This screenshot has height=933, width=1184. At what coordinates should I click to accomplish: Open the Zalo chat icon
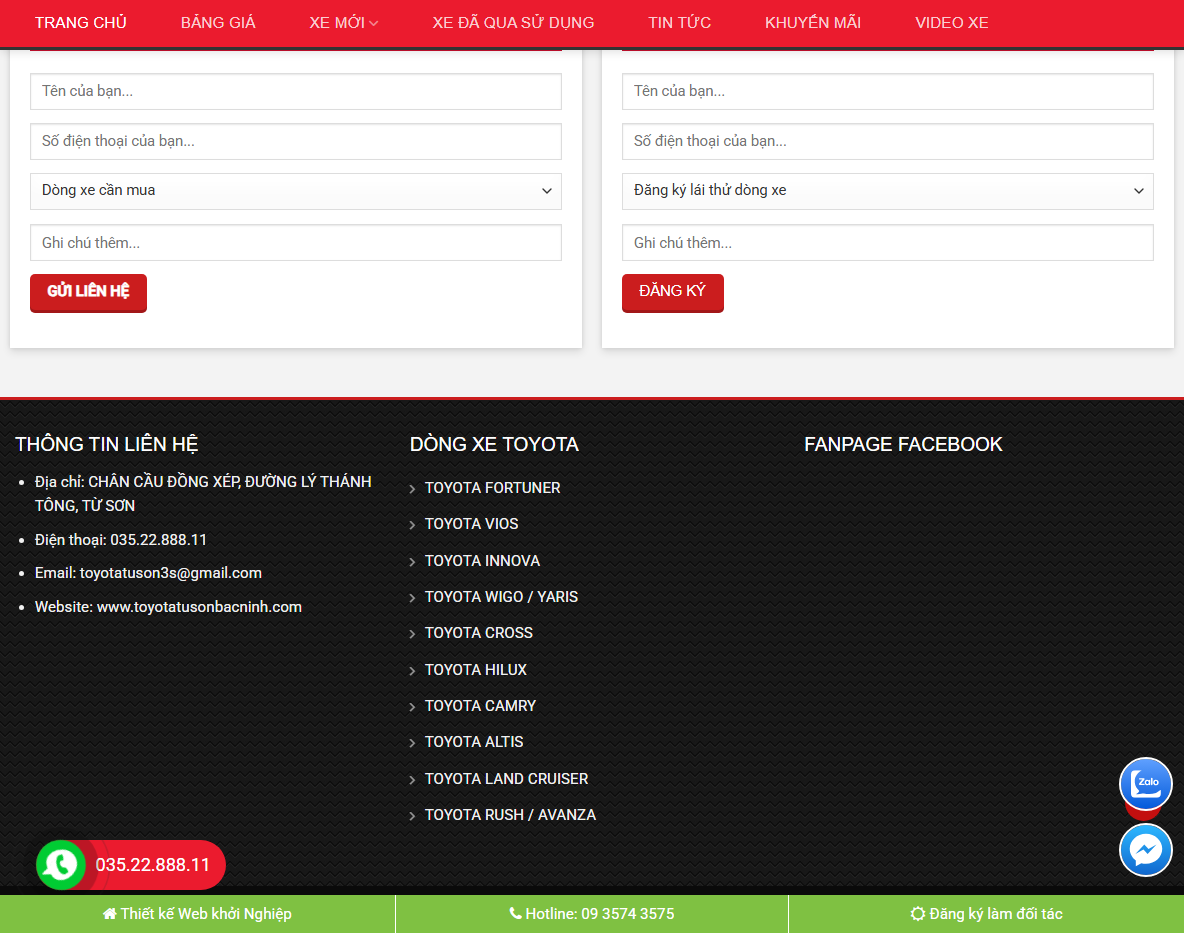point(1145,784)
